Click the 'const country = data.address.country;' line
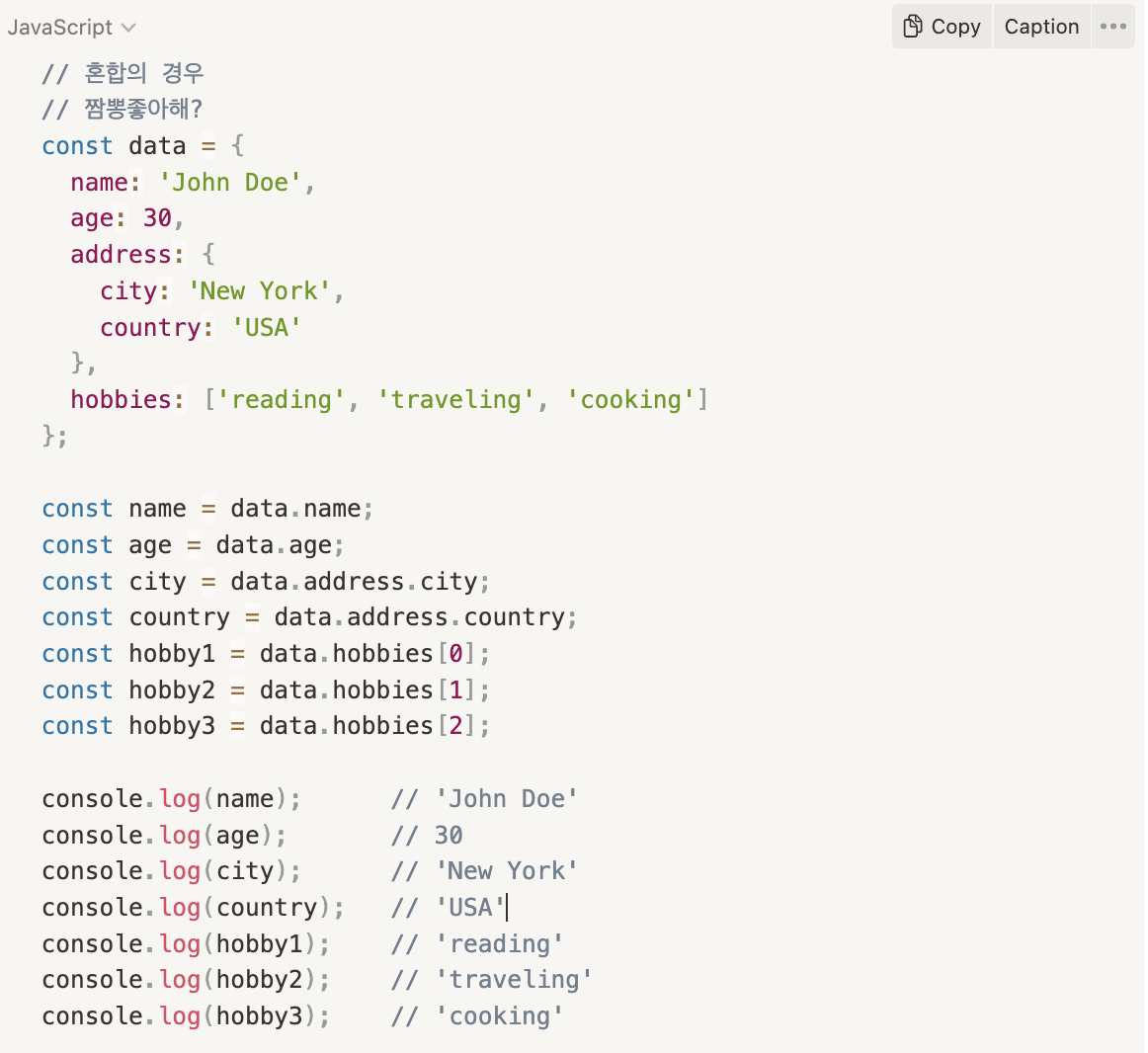The width and height of the screenshot is (1148, 1053). click(x=309, y=617)
